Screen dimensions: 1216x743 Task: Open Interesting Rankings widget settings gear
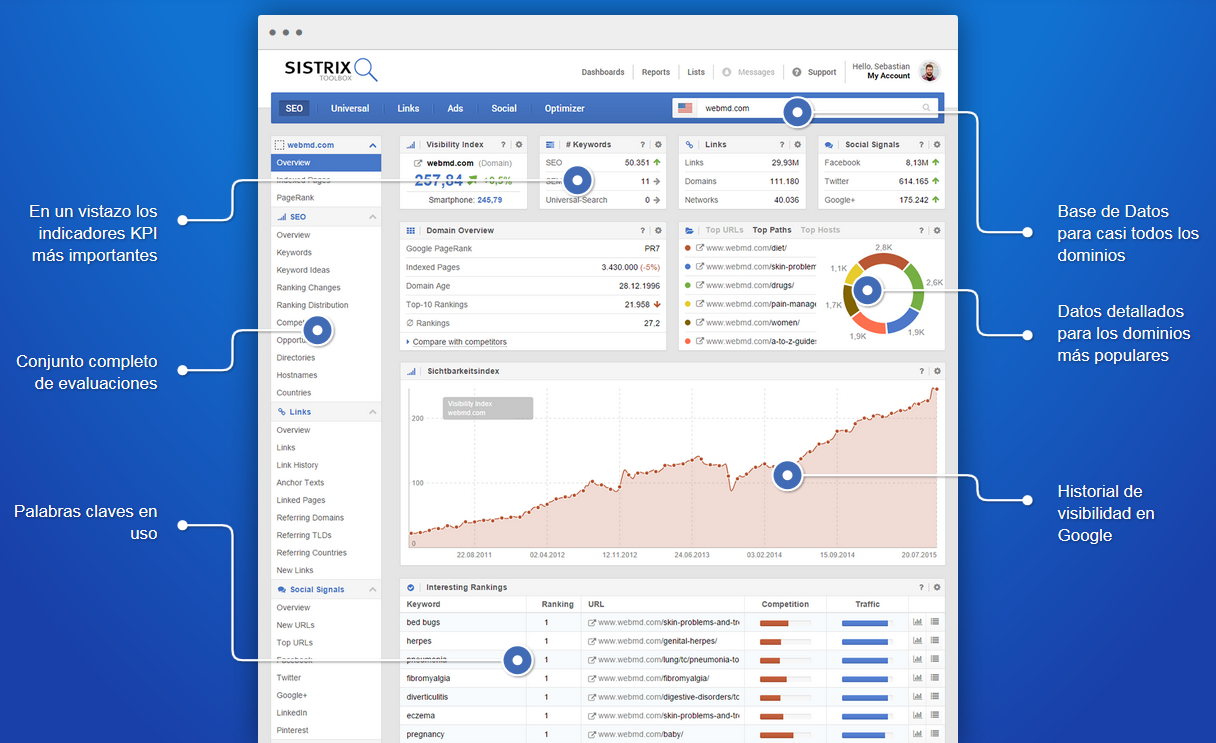937,587
